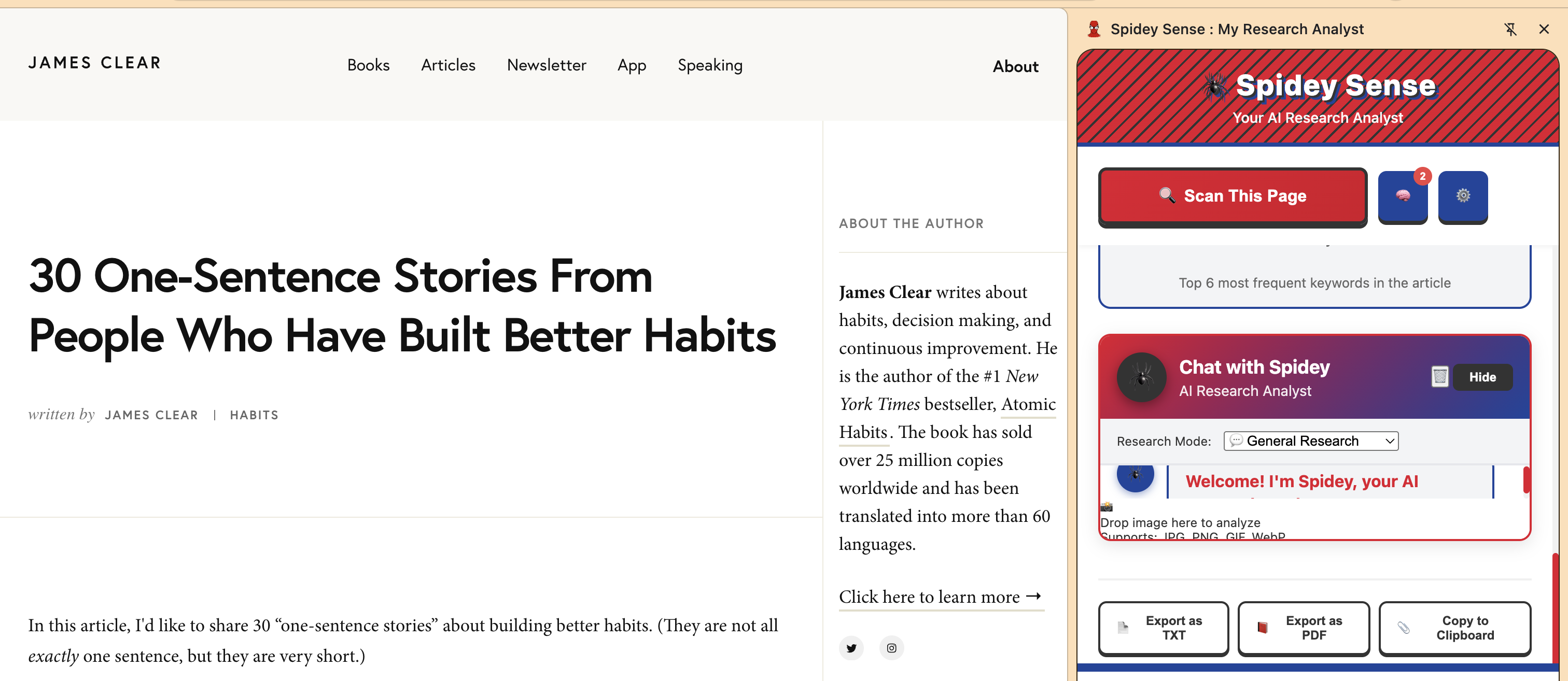
Task: Open James Clear's Twitter profile icon
Action: 851,648
